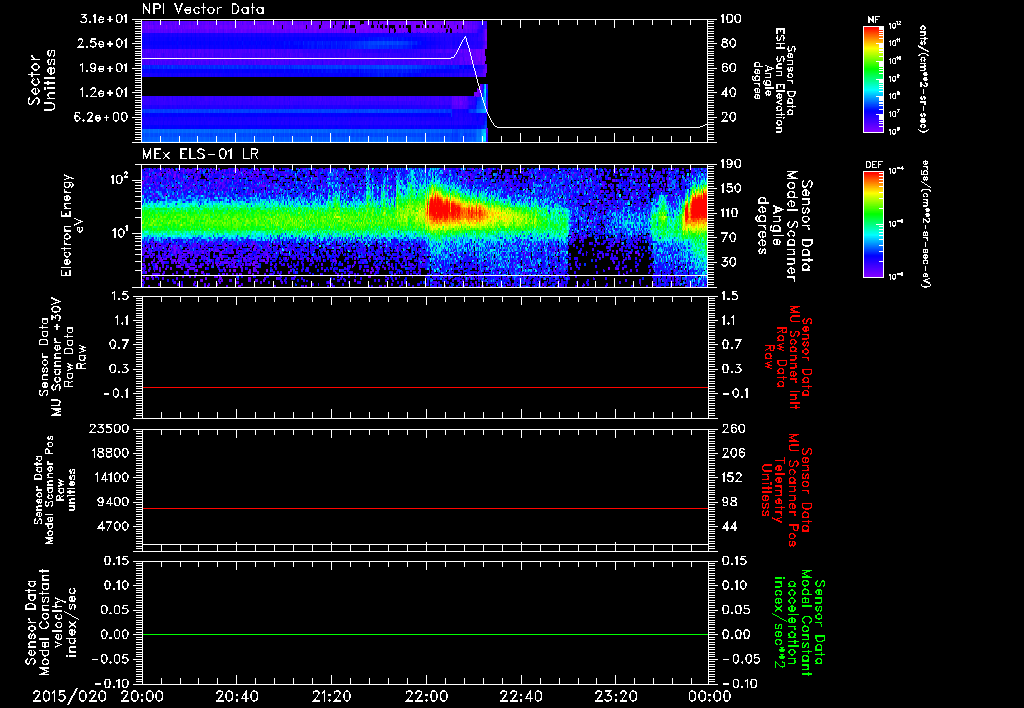Viewport: 1024px width, 708px height.
Task: Click the MEx ELS-01 LR panel title
Action: [200, 155]
